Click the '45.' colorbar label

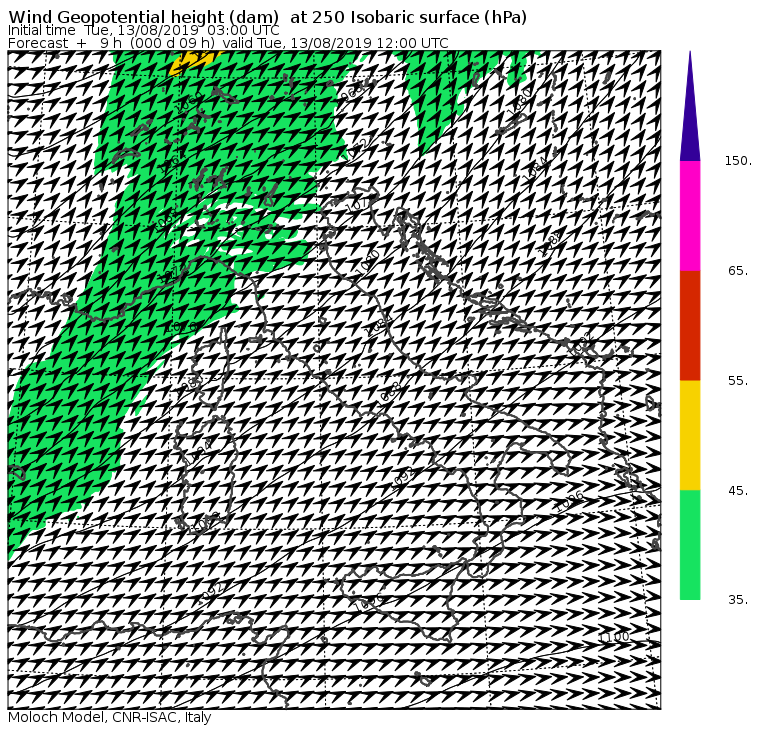738,491
